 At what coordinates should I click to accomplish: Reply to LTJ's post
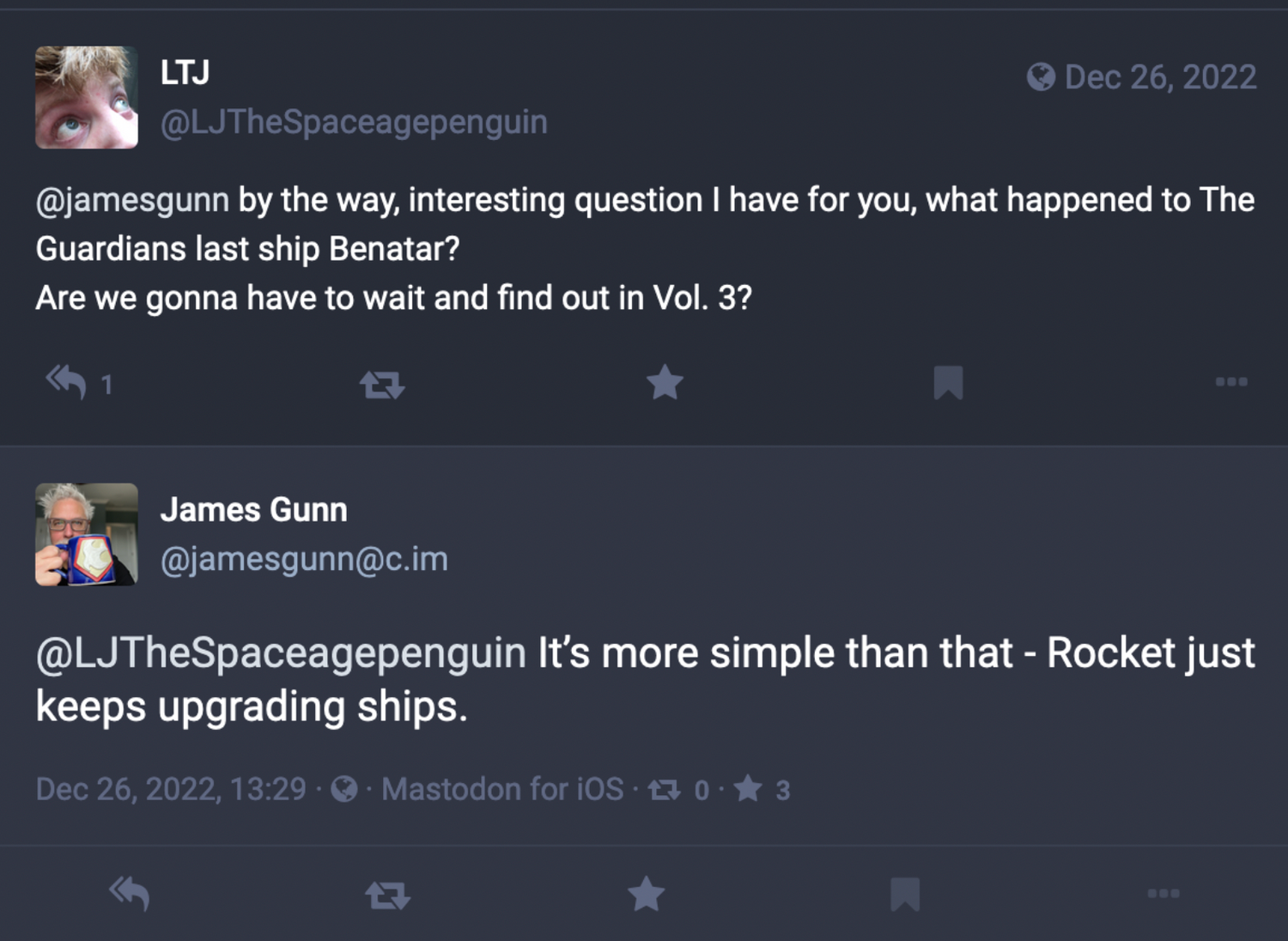point(67,382)
